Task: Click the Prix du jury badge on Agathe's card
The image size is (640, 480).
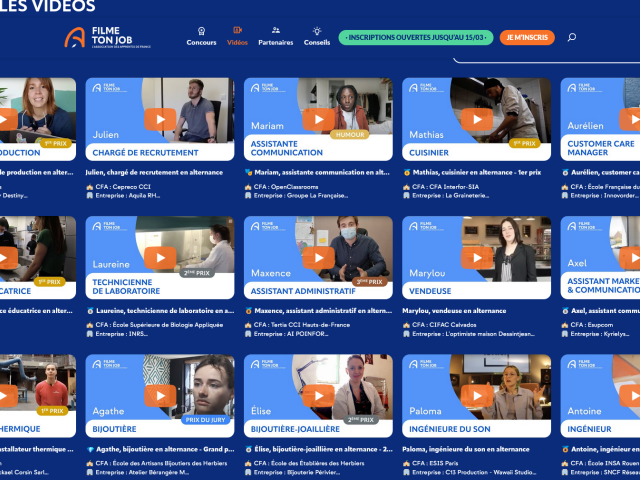Action: pos(205,420)
